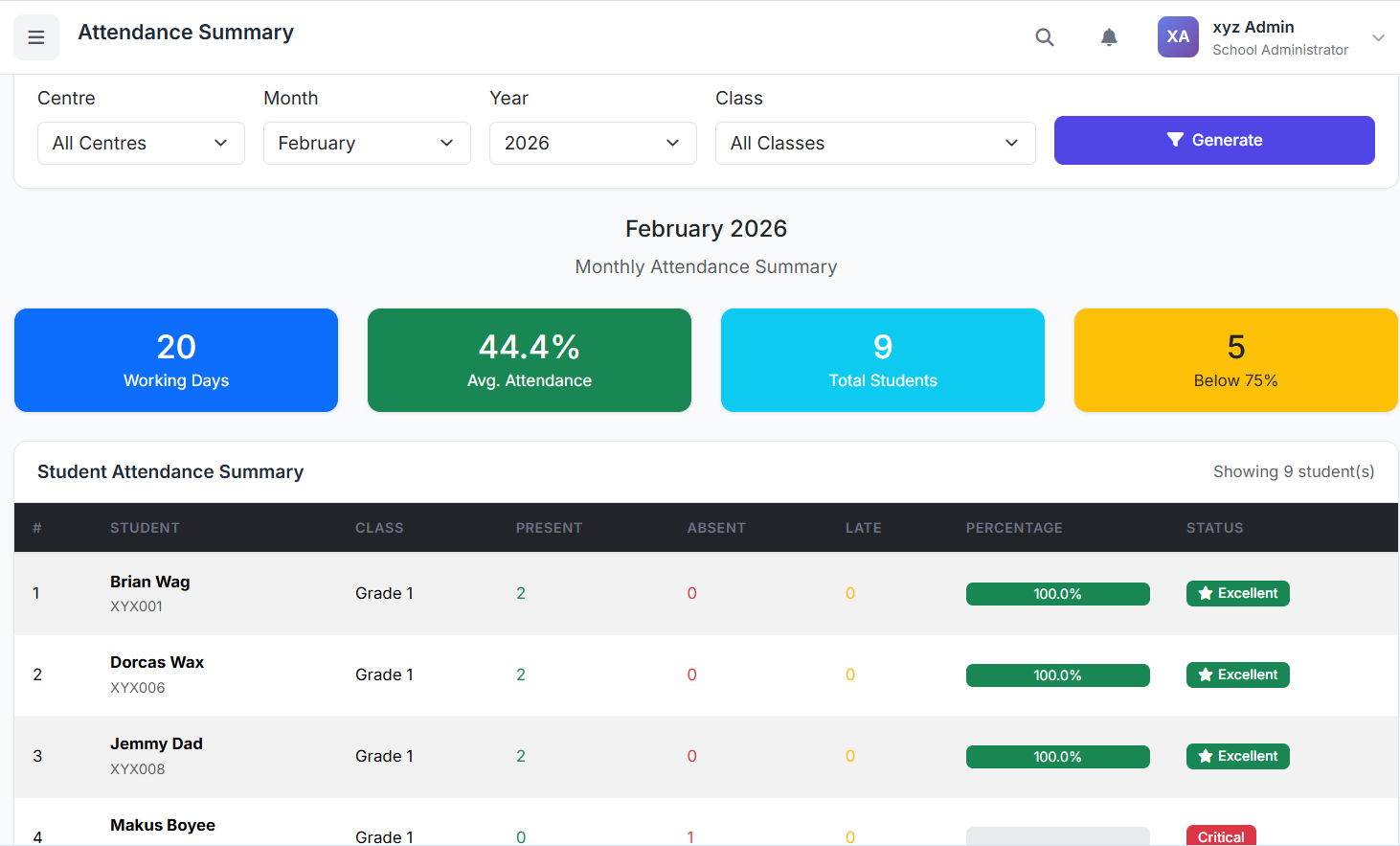This screenshot has width=1400, height=846.
Task: Open the Centre dropdown
Action: [x=141, y=143]
